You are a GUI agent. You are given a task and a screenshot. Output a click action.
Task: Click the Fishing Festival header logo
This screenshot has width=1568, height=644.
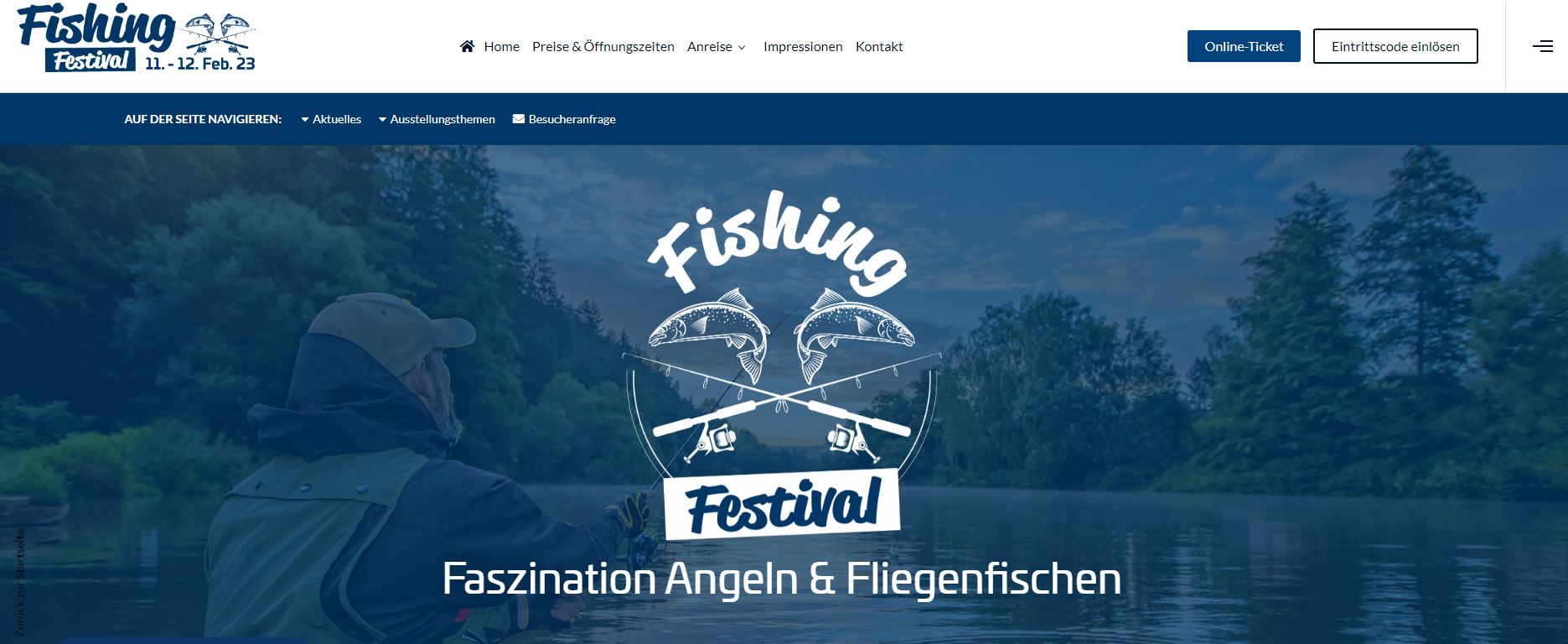137,39
